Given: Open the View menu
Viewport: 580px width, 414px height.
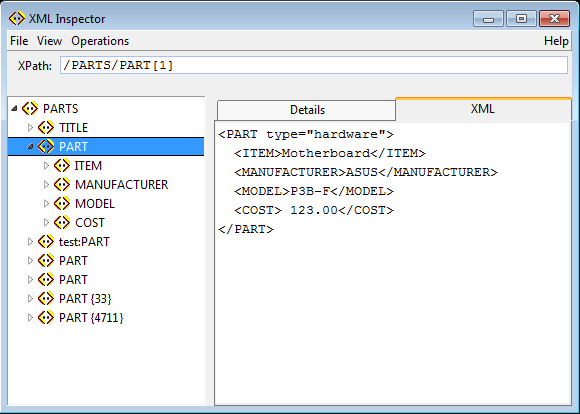Looking at the screenshot, I should click(49, 41).
